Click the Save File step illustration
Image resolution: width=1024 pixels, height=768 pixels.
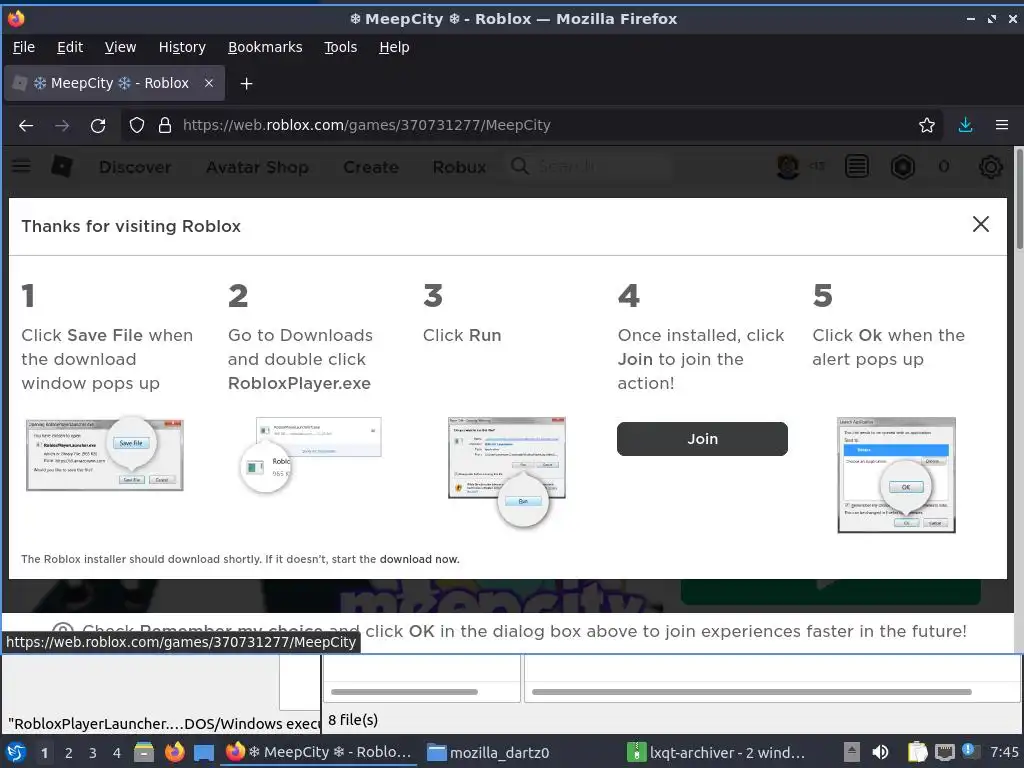pos(104,454)
